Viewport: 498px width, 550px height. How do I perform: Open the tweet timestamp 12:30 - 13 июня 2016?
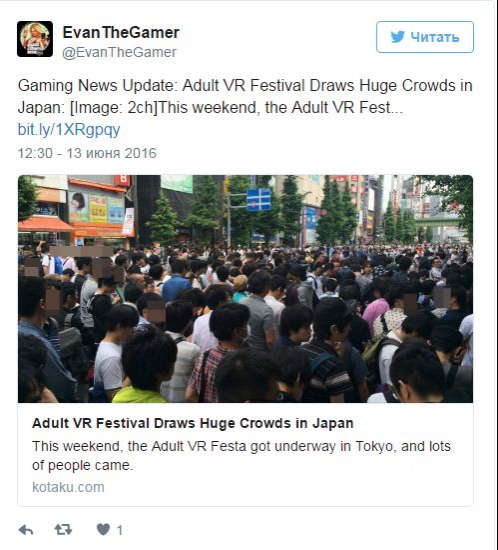pos(87,153)
